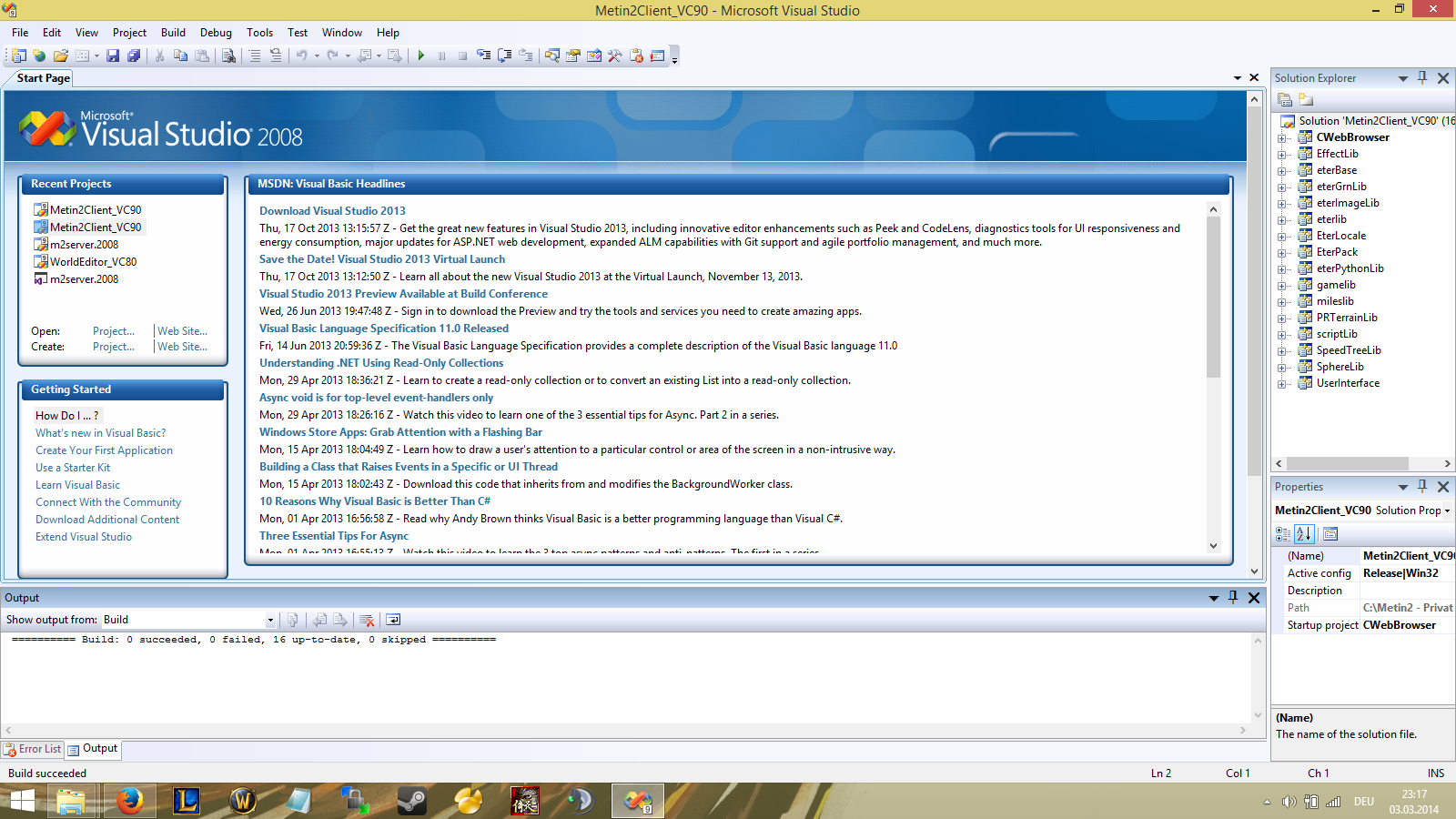Open Download Visual Studio 2013 headline

[332, 211]
